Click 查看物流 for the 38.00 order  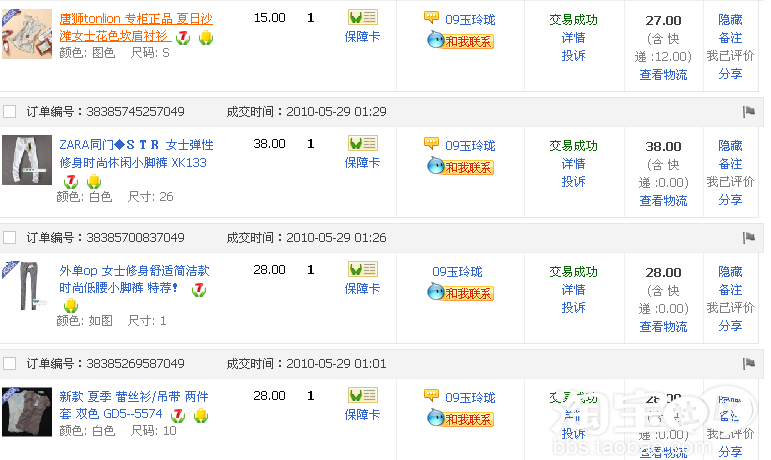(x=663, y=200)
